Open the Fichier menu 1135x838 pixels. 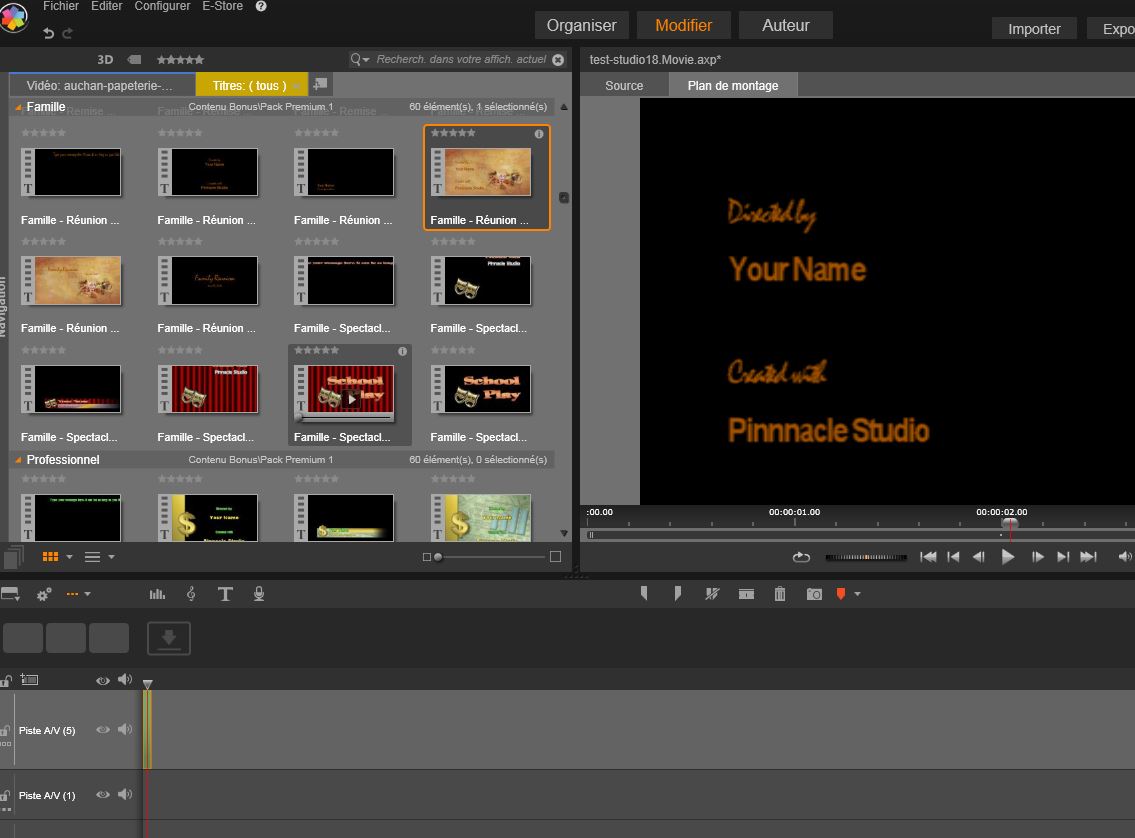pyautogui.click(x=61, y=6)
